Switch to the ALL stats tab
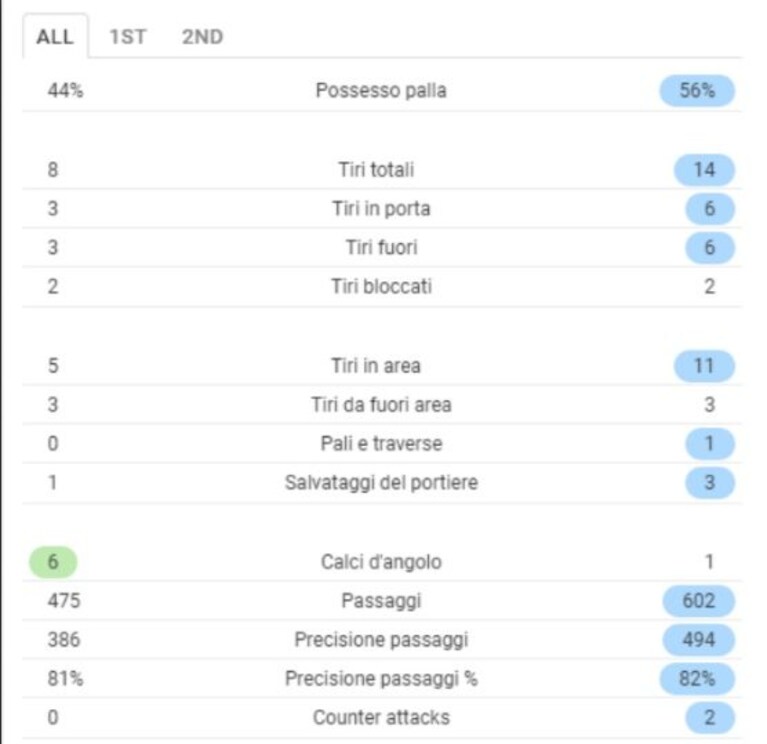The image size is (767, 744). click(x=55, y=37)
